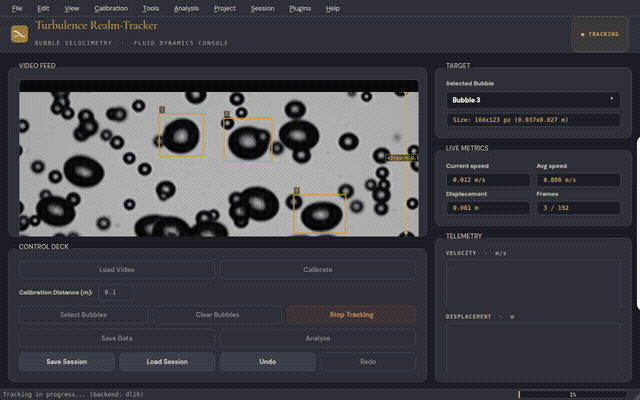
Task: Open the Analysis menu
Action: tap(186, 8)
